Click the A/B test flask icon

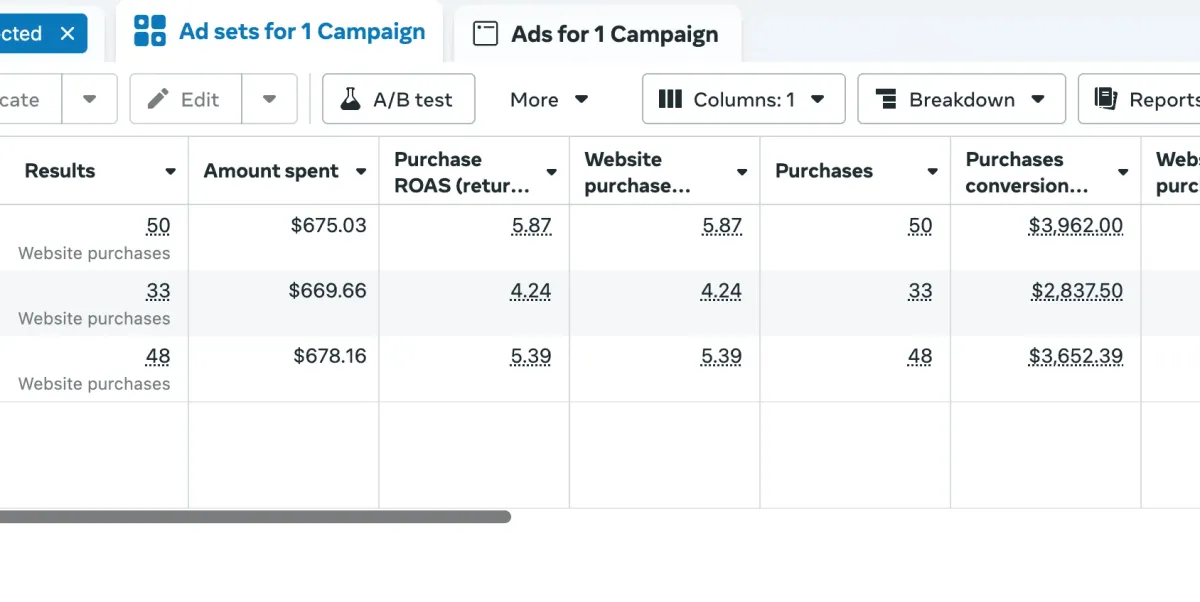pos(350,99)
